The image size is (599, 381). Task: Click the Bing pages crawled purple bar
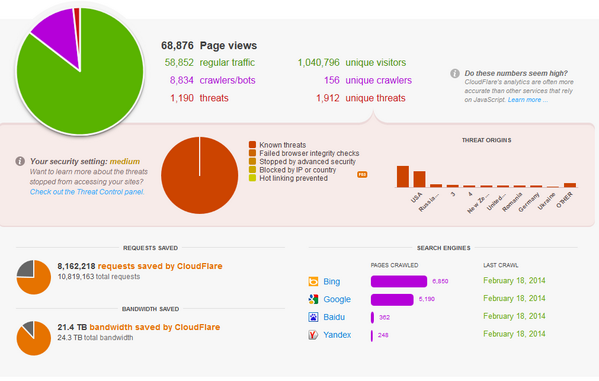tap(399, 281)
